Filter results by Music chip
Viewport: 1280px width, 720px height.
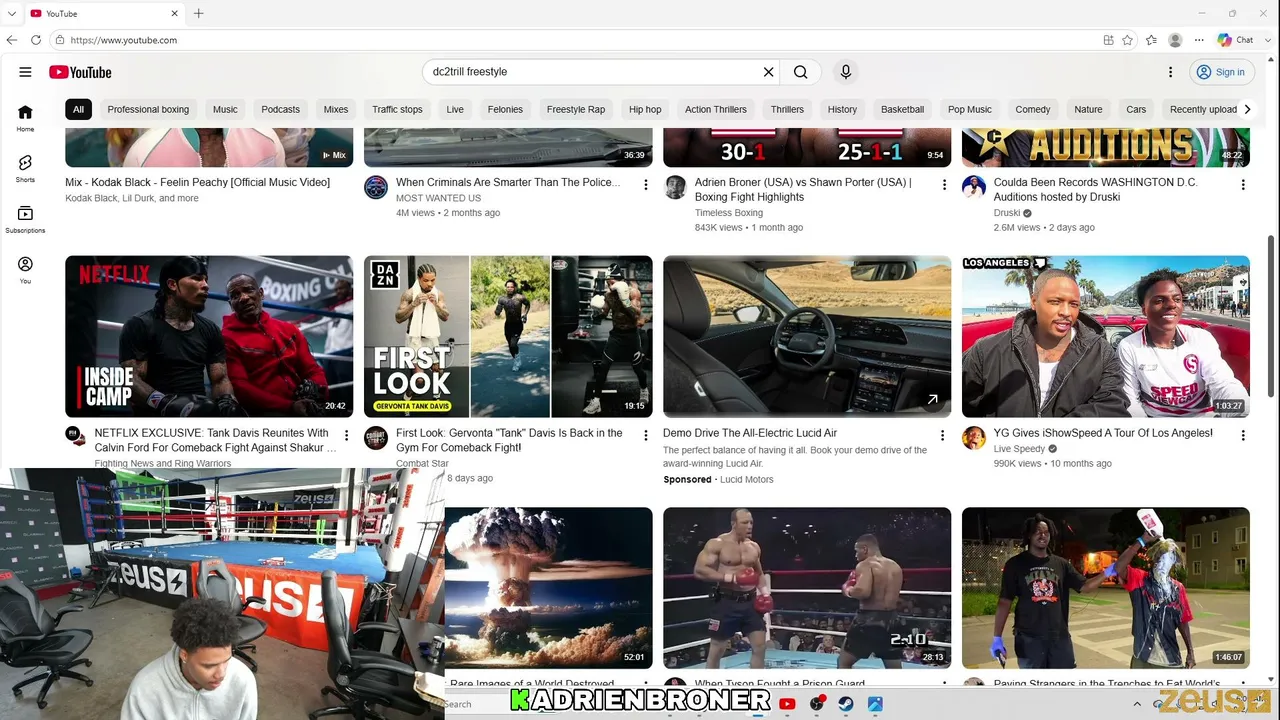pyautogui.click(x=225, y=109)
